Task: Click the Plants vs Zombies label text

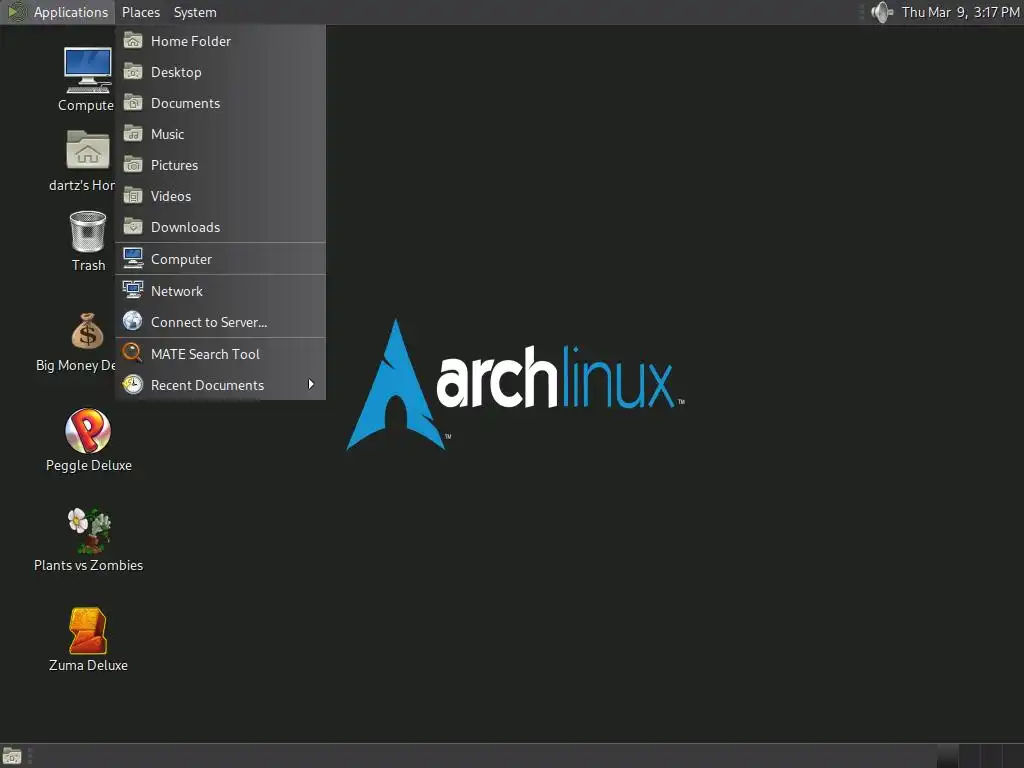Action: tap(88, 566)
